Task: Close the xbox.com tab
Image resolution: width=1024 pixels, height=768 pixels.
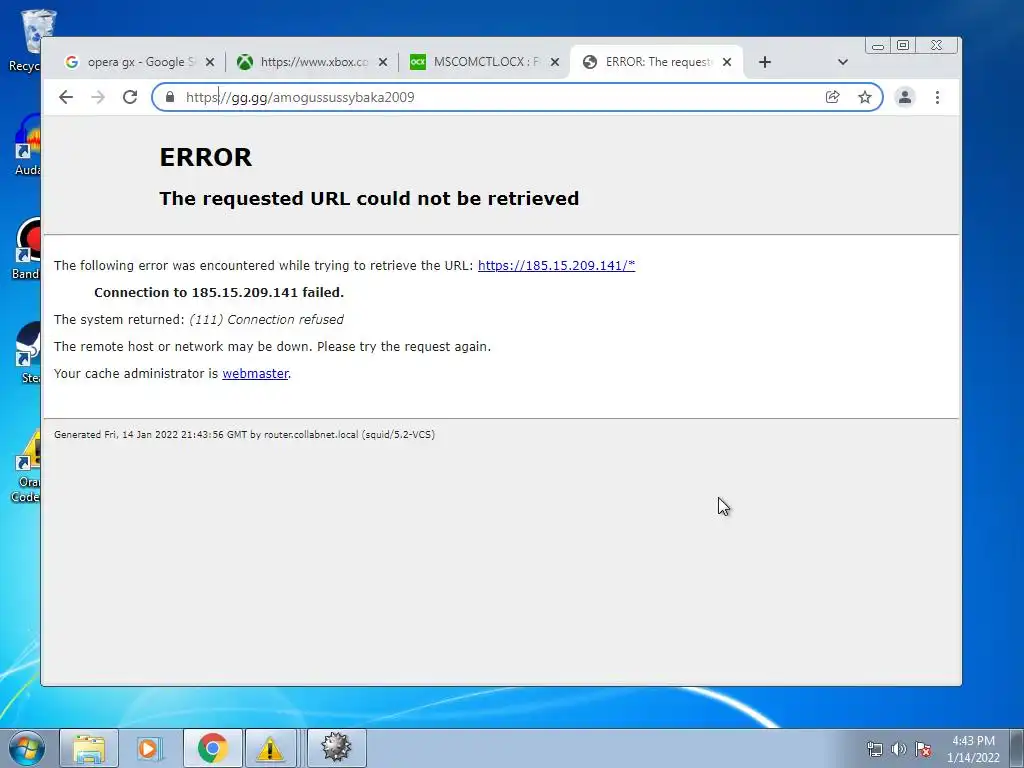Action: tap(383, 62)
